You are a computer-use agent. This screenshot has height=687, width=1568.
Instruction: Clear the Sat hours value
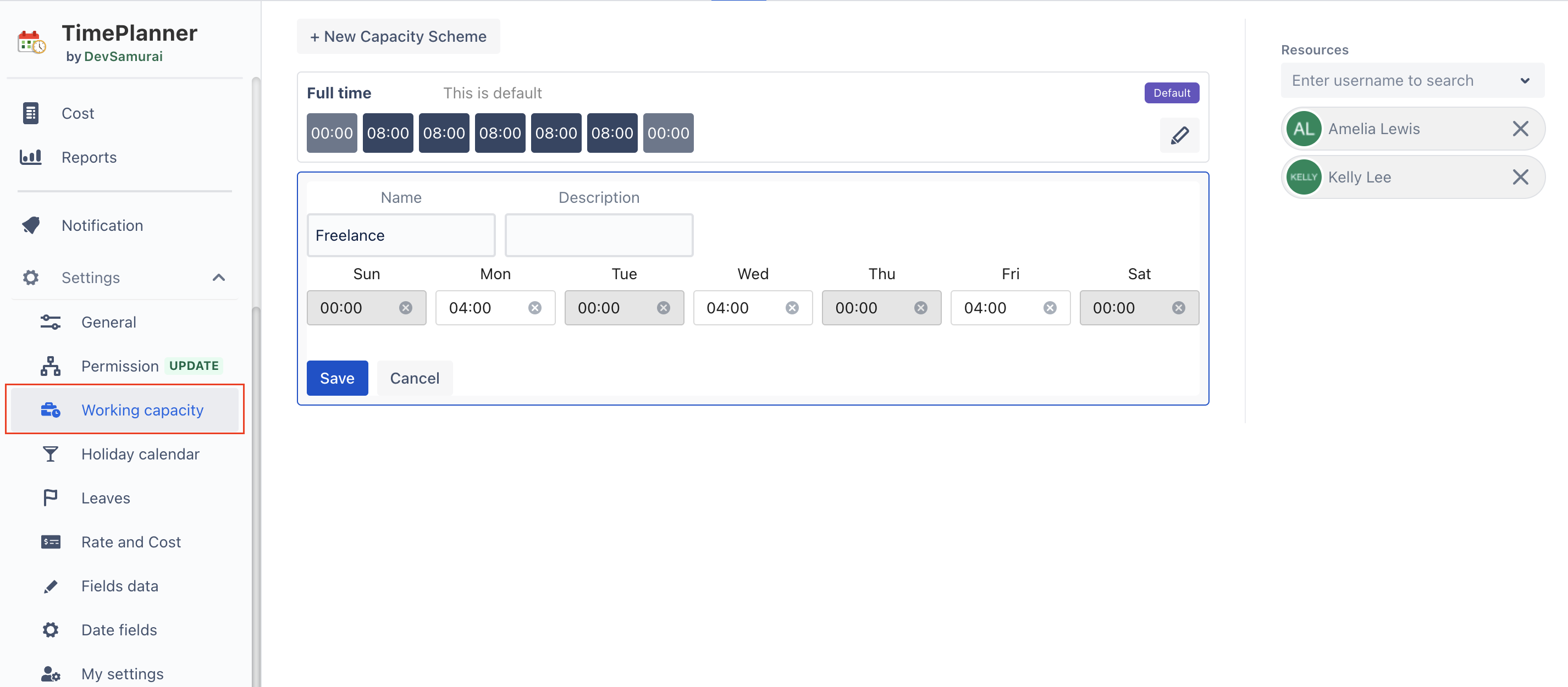1178,308
